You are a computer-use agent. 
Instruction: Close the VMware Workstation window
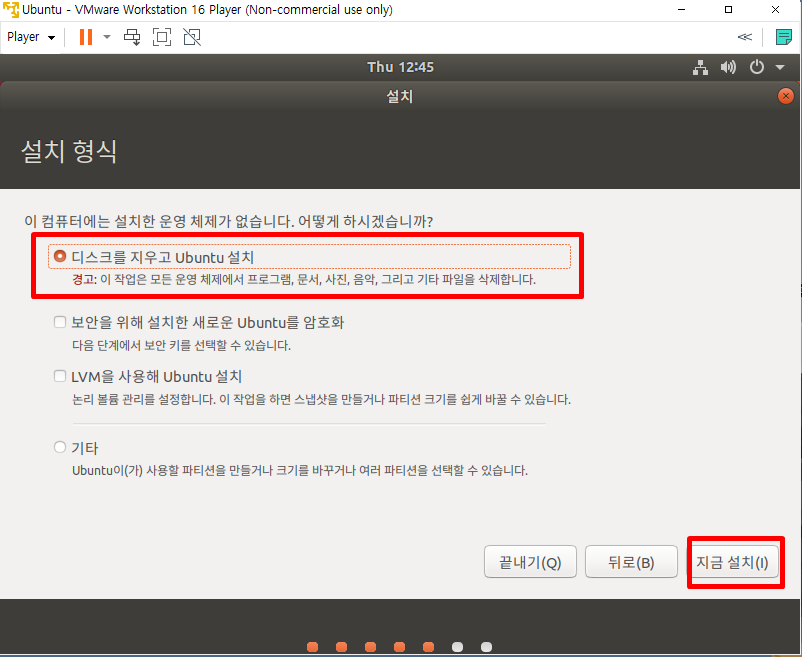click(775, 10)
